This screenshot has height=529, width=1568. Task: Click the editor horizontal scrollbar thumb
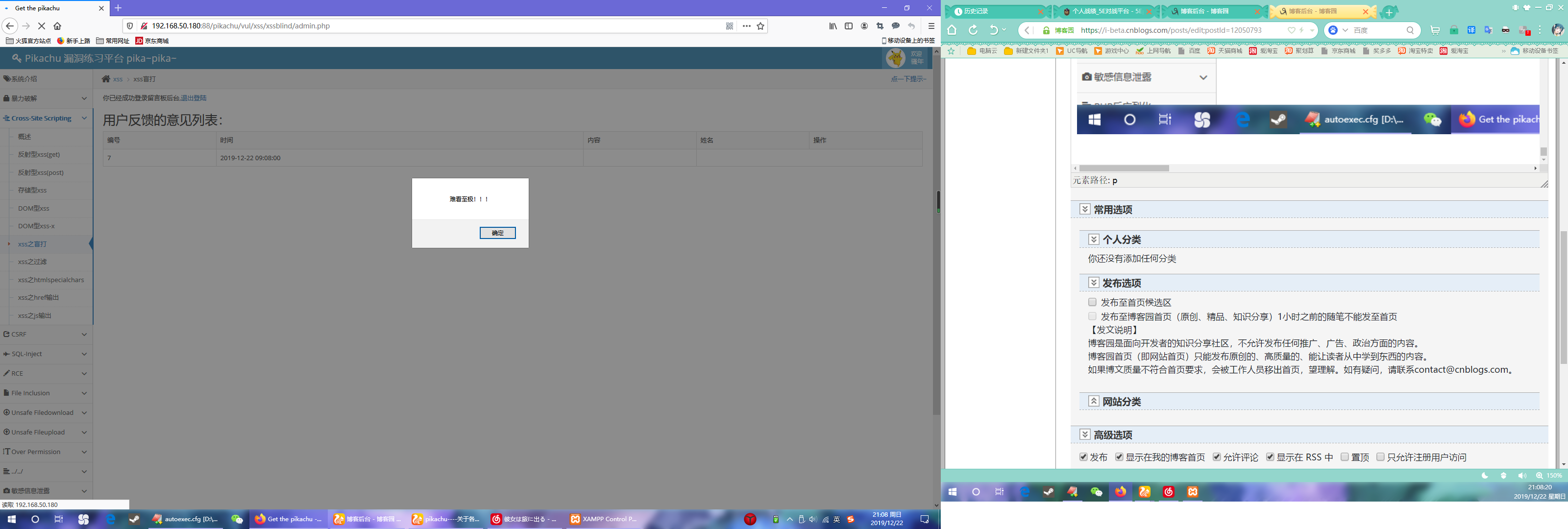1124,168
